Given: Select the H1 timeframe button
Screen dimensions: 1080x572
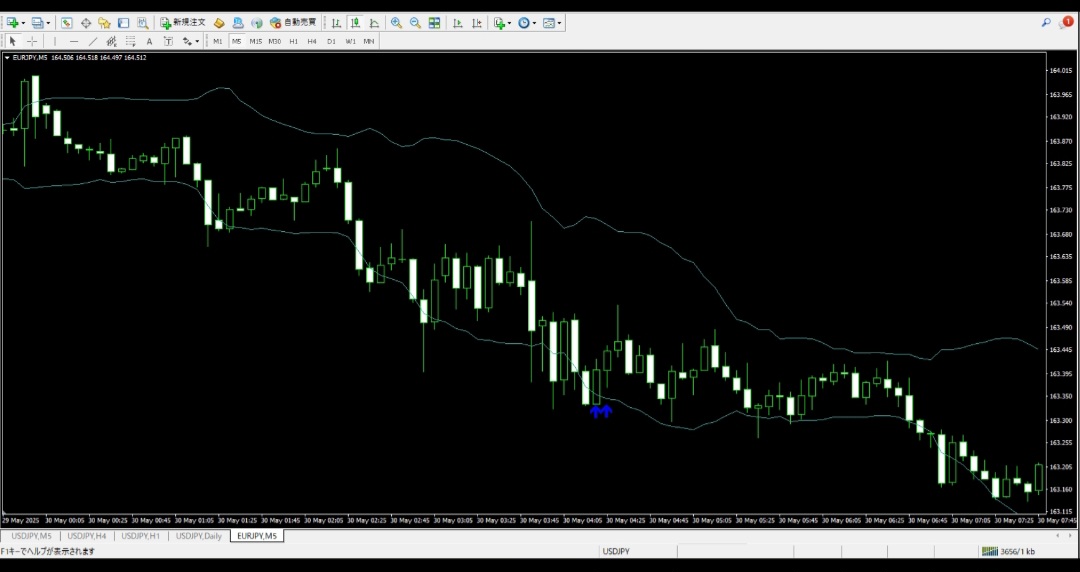Looking at the screenshot, I should (294, 41).
